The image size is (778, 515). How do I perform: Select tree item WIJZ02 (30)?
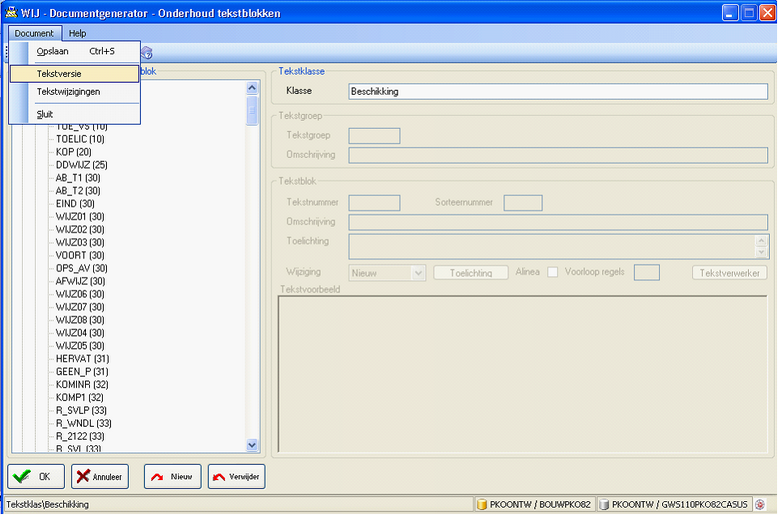coord(80,229)
